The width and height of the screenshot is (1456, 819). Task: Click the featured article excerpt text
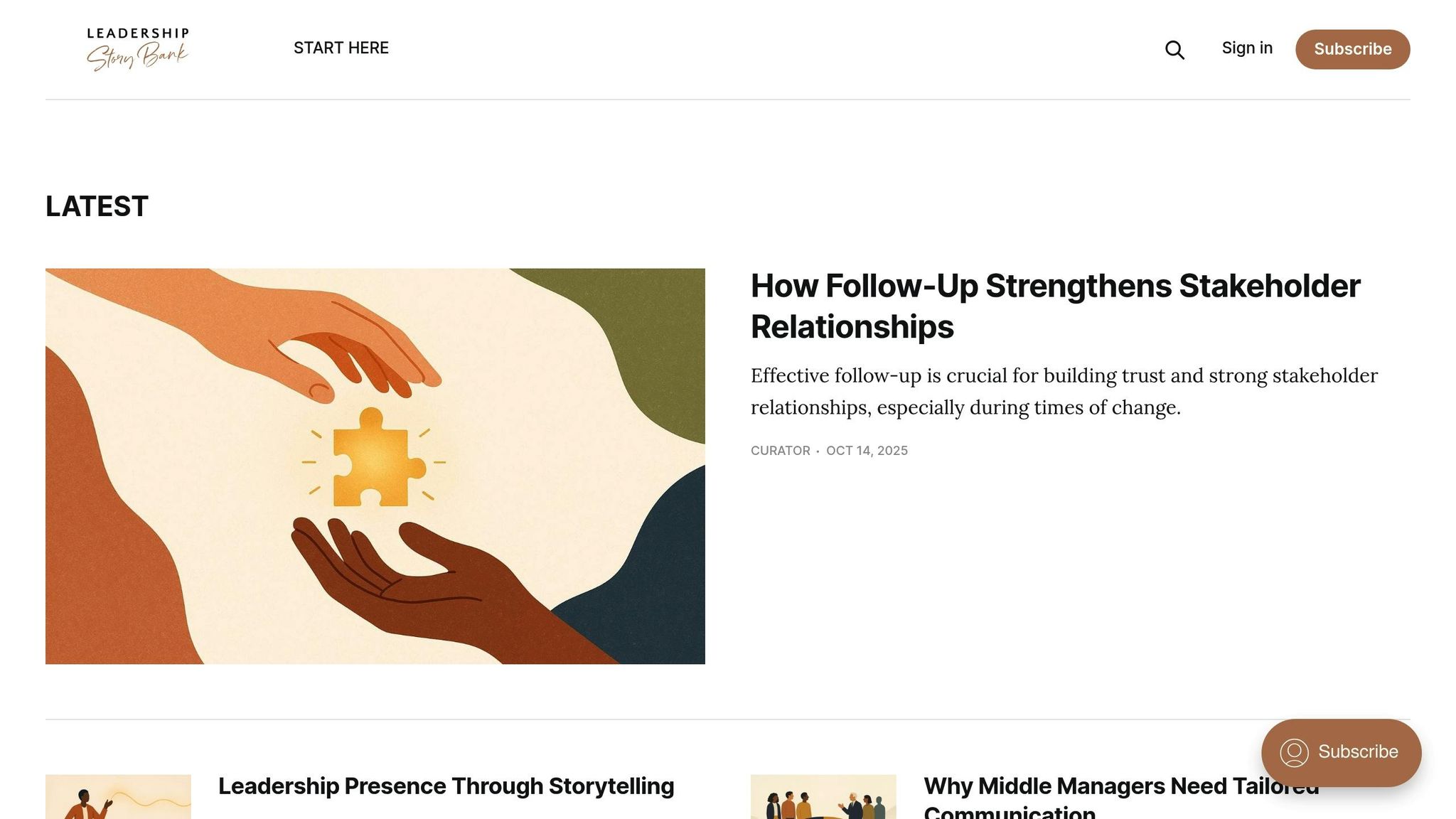[x=1064, y=391]
